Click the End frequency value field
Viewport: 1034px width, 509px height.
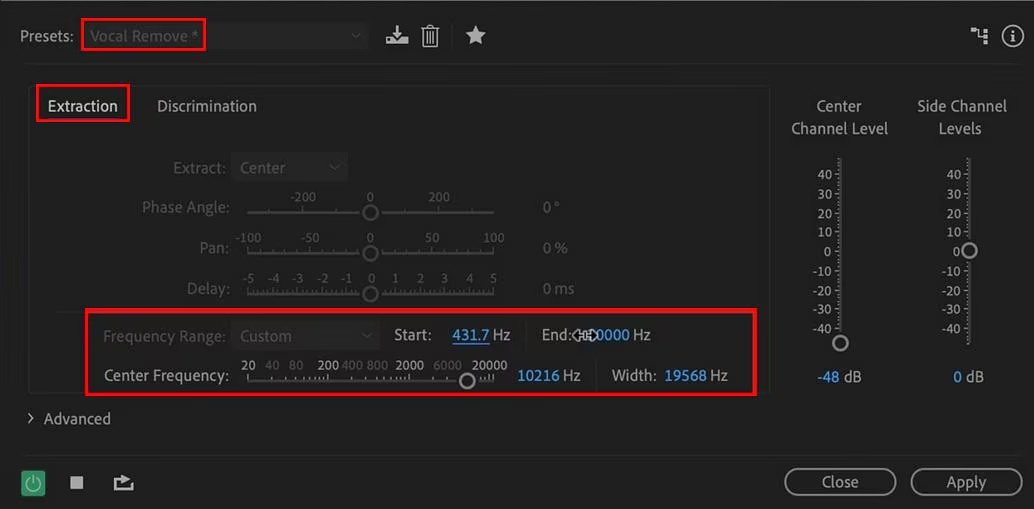tap(611, 335)
